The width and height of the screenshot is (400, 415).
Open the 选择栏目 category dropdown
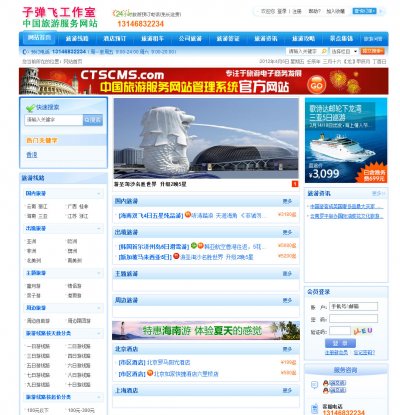coord(344,51)
